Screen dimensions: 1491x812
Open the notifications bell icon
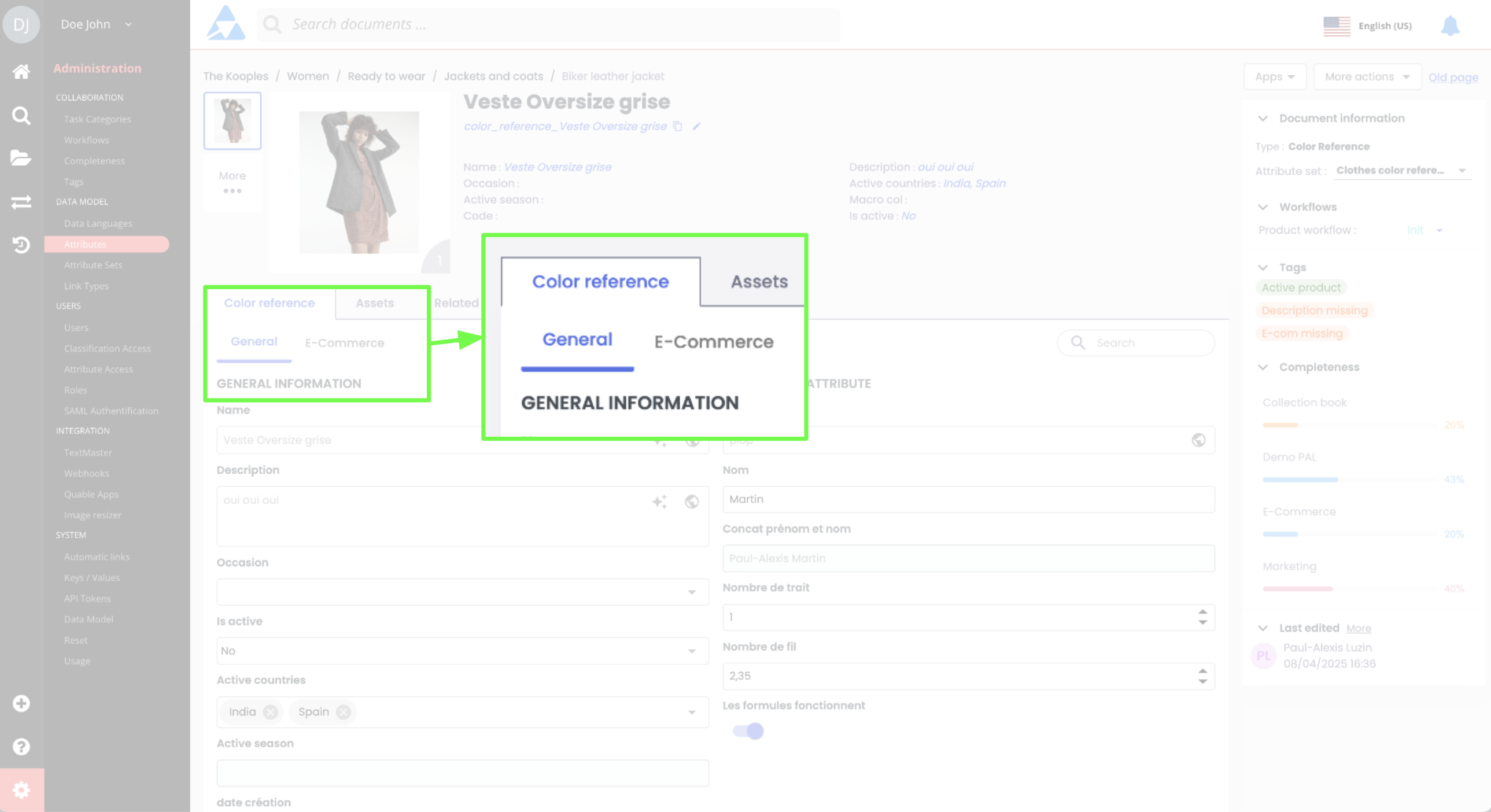(1450, 26)
